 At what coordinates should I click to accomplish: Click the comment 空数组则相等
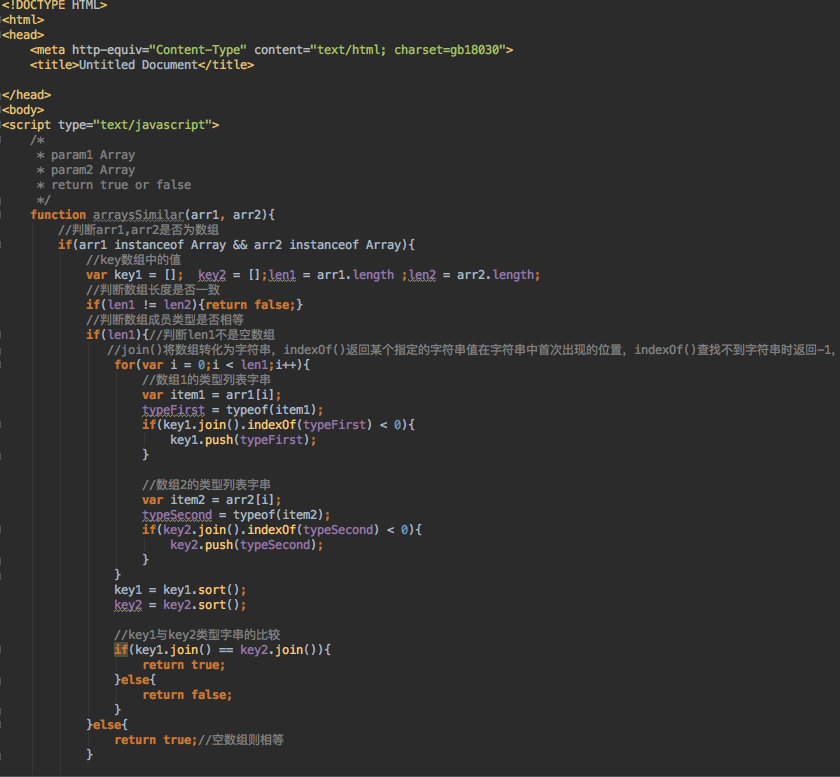coord(241,740)
